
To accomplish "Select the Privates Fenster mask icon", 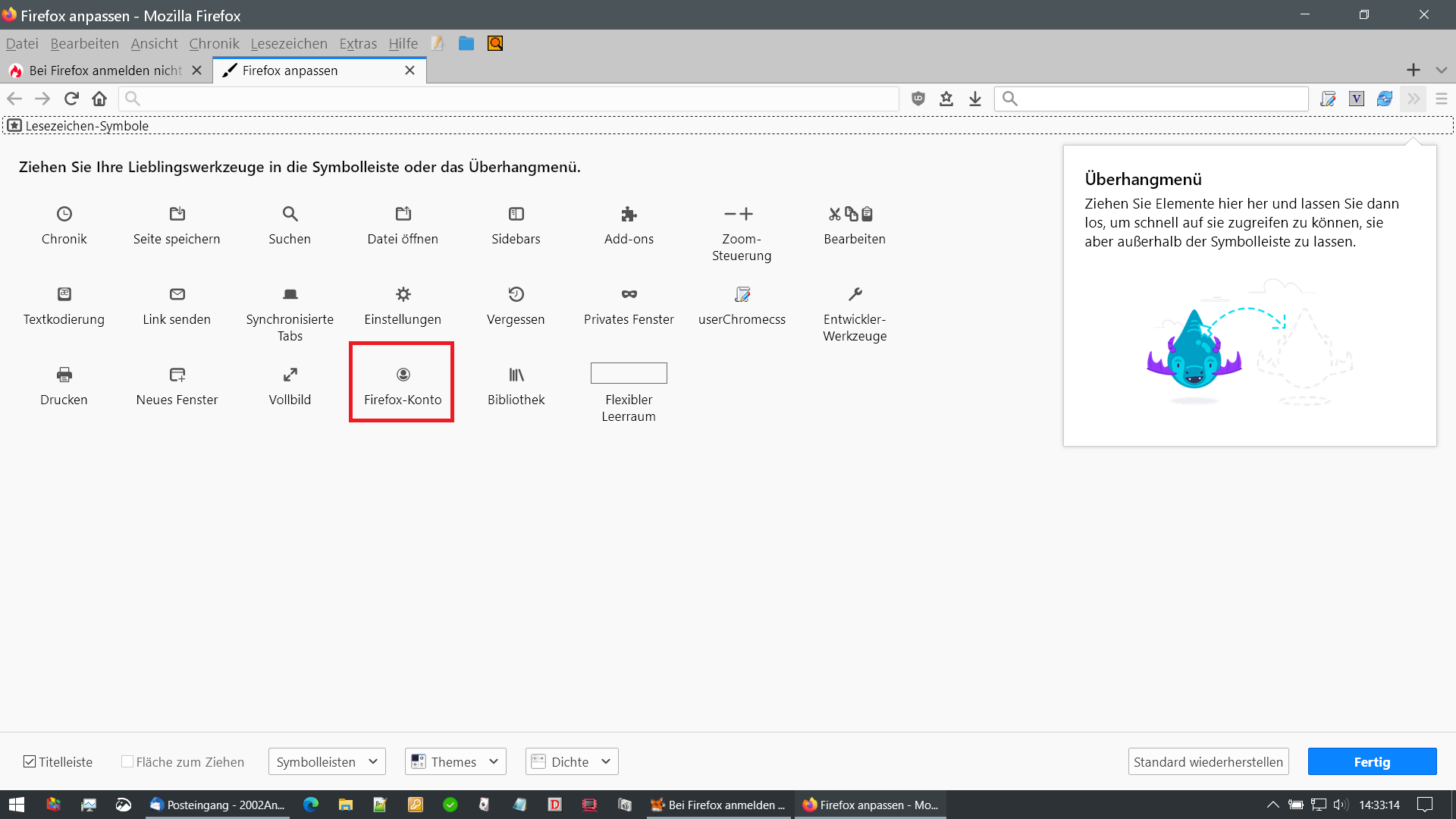I will pos(629,294).
